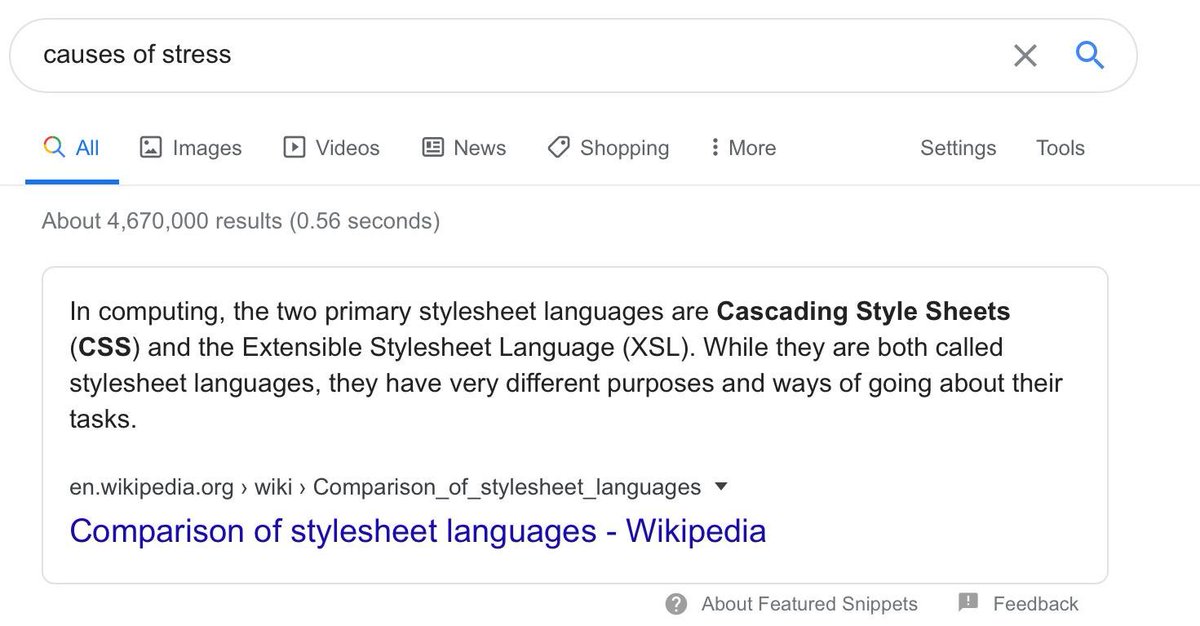Click the Shopping tab tag icon
This screenshot has height=626, width=1200.
[559, 148]
